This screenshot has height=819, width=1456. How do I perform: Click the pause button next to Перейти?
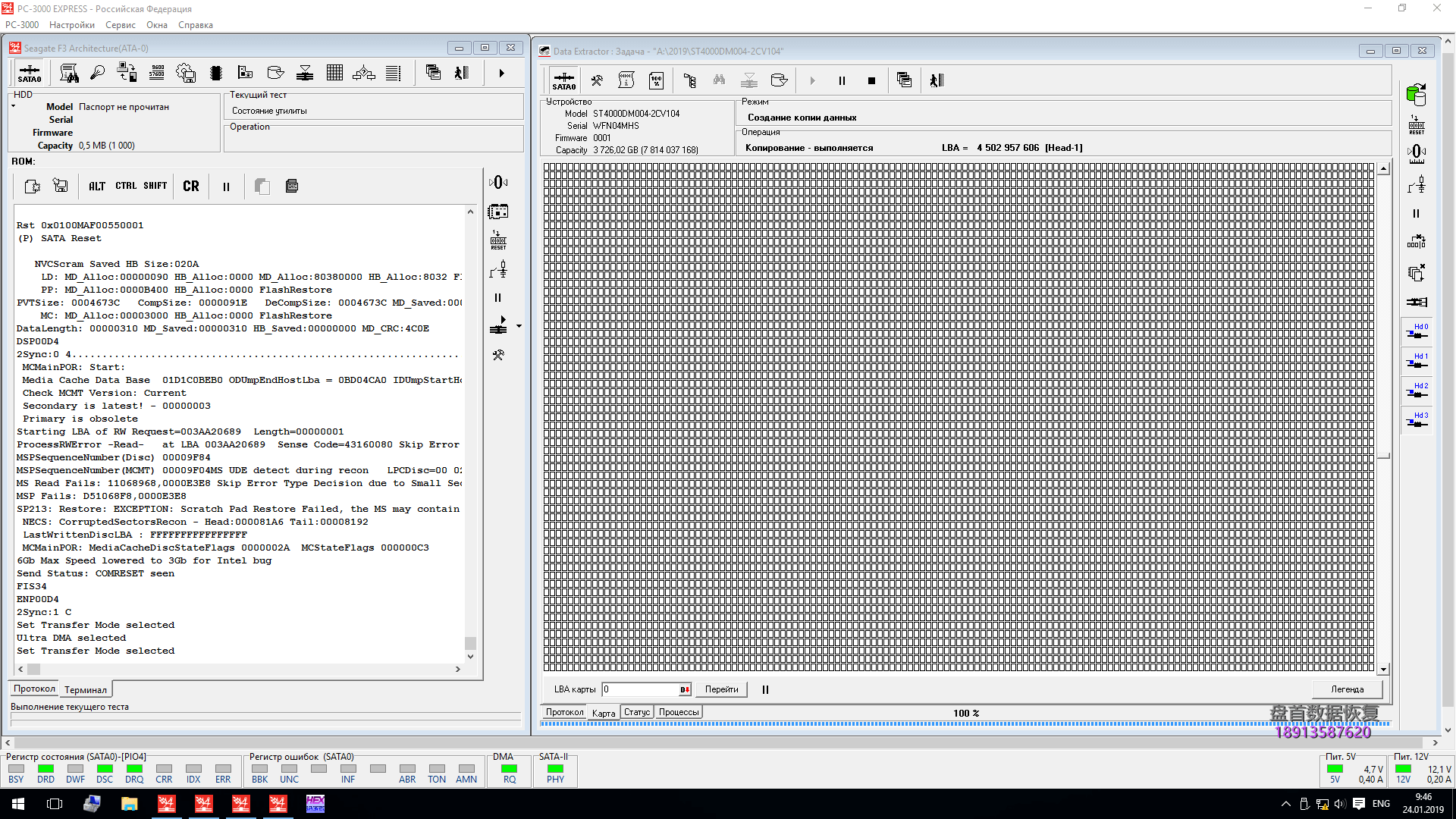click(765, 689)
